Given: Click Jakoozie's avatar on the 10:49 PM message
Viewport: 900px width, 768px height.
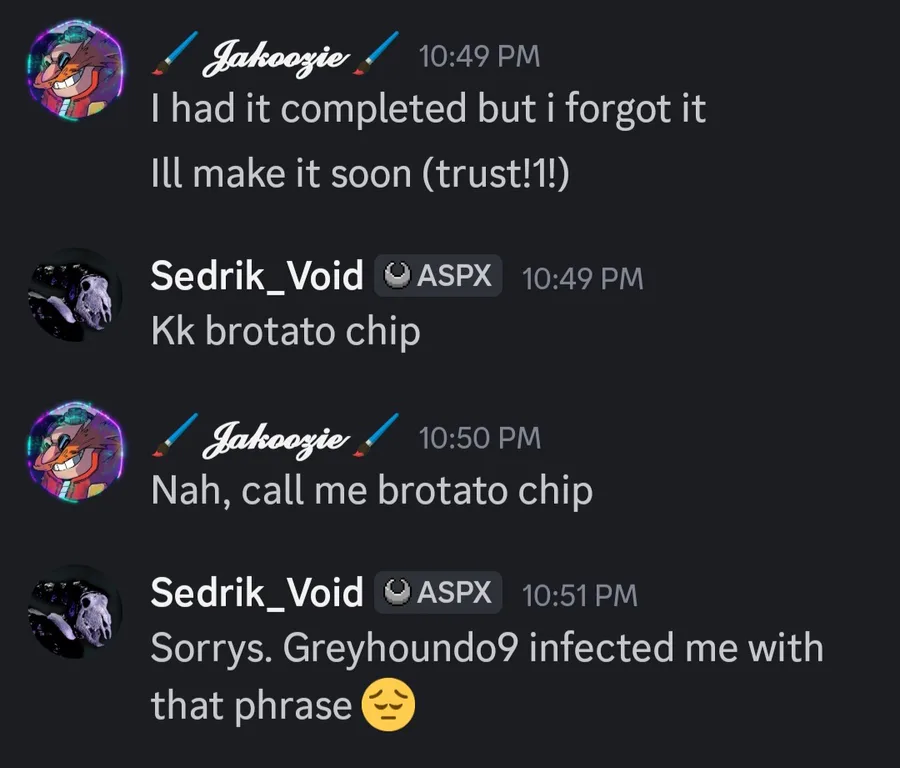Looking at the screenshot, I should (x=74, y=73).
